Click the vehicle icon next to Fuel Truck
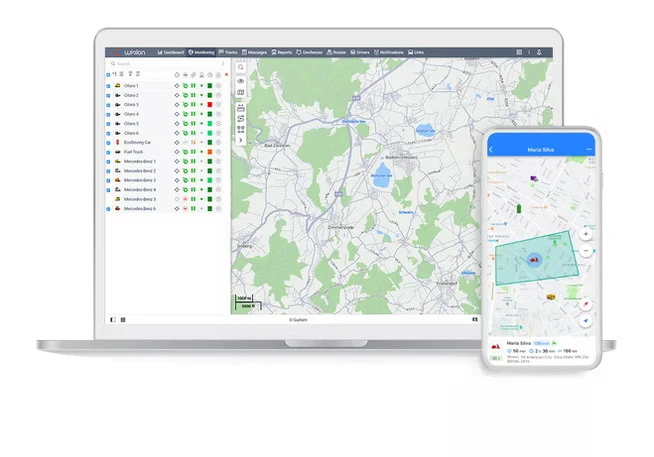 (x=118, y=152)
